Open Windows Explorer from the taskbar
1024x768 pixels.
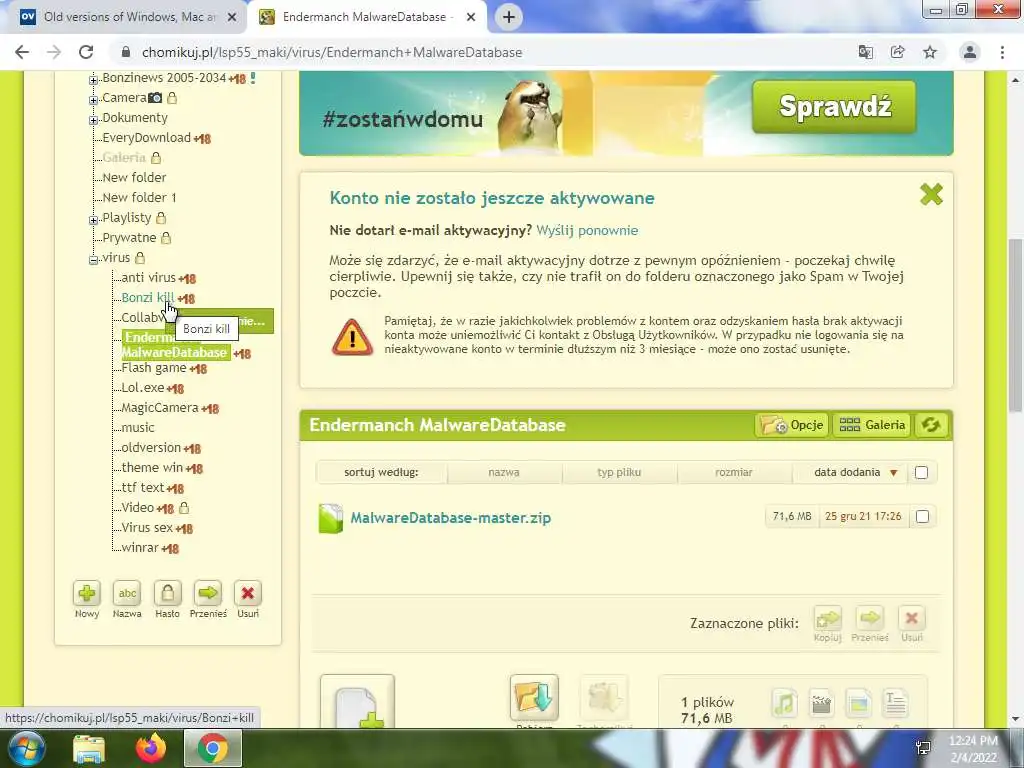[x=89, y=749]
